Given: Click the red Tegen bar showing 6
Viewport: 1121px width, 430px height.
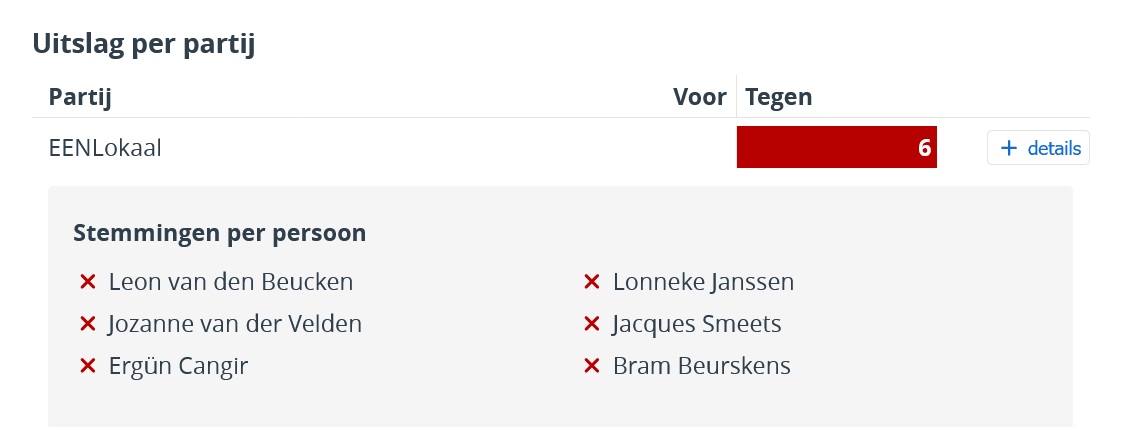Looking at the screenshot, I should click(x=836, y=148).
